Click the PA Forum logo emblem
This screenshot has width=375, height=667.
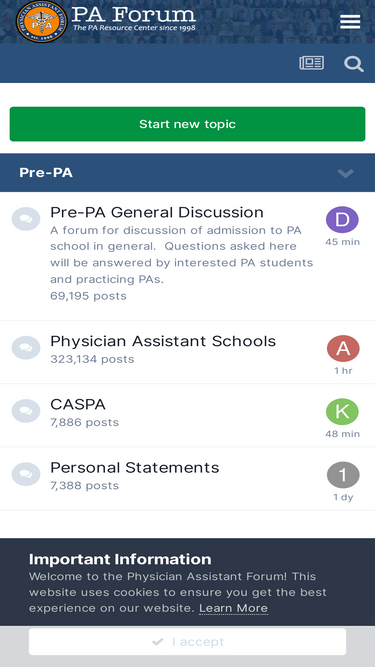click(x=42, y=21)
